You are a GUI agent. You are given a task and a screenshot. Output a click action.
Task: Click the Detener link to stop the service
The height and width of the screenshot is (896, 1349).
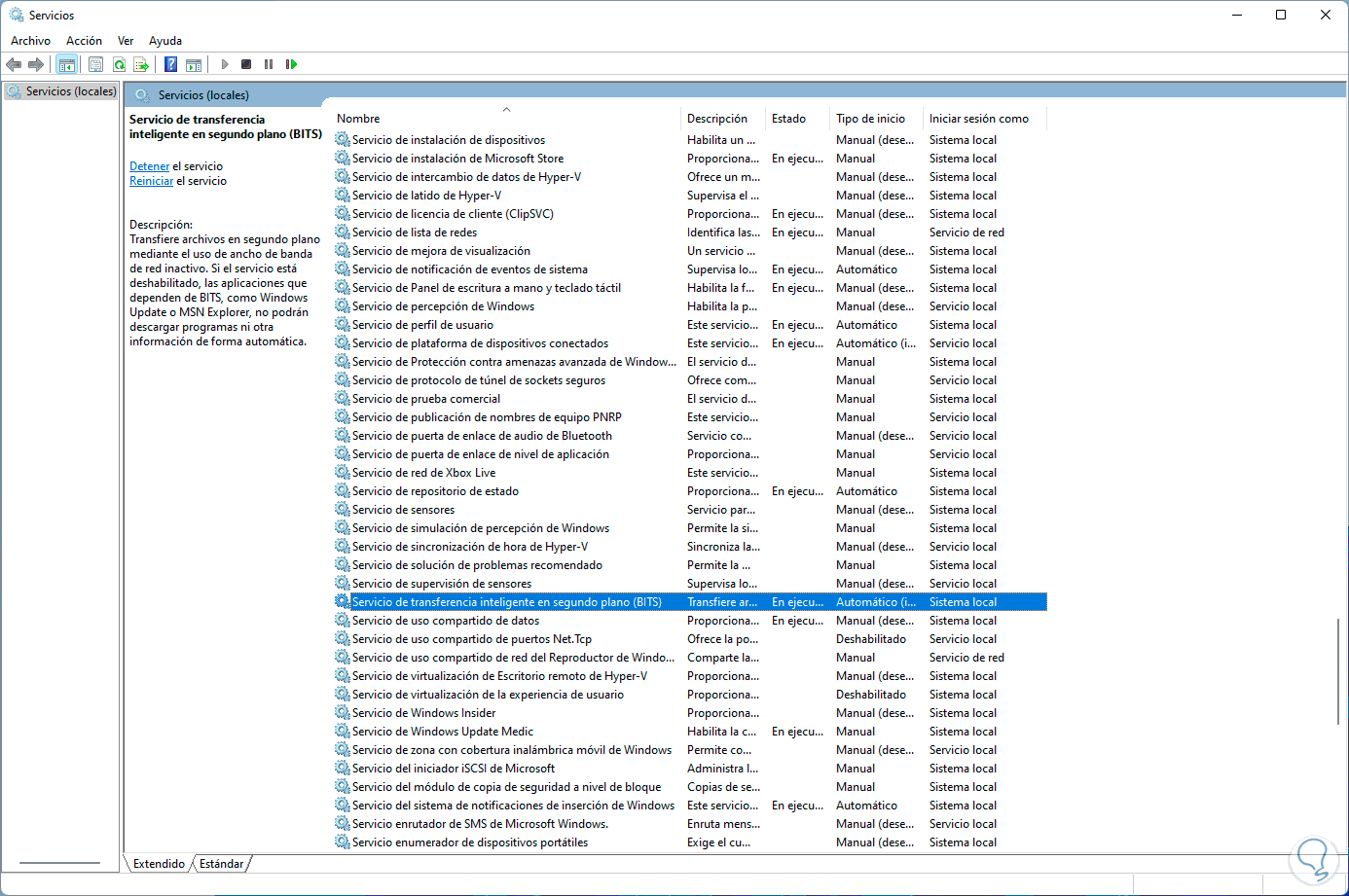[x=150, y=166]
